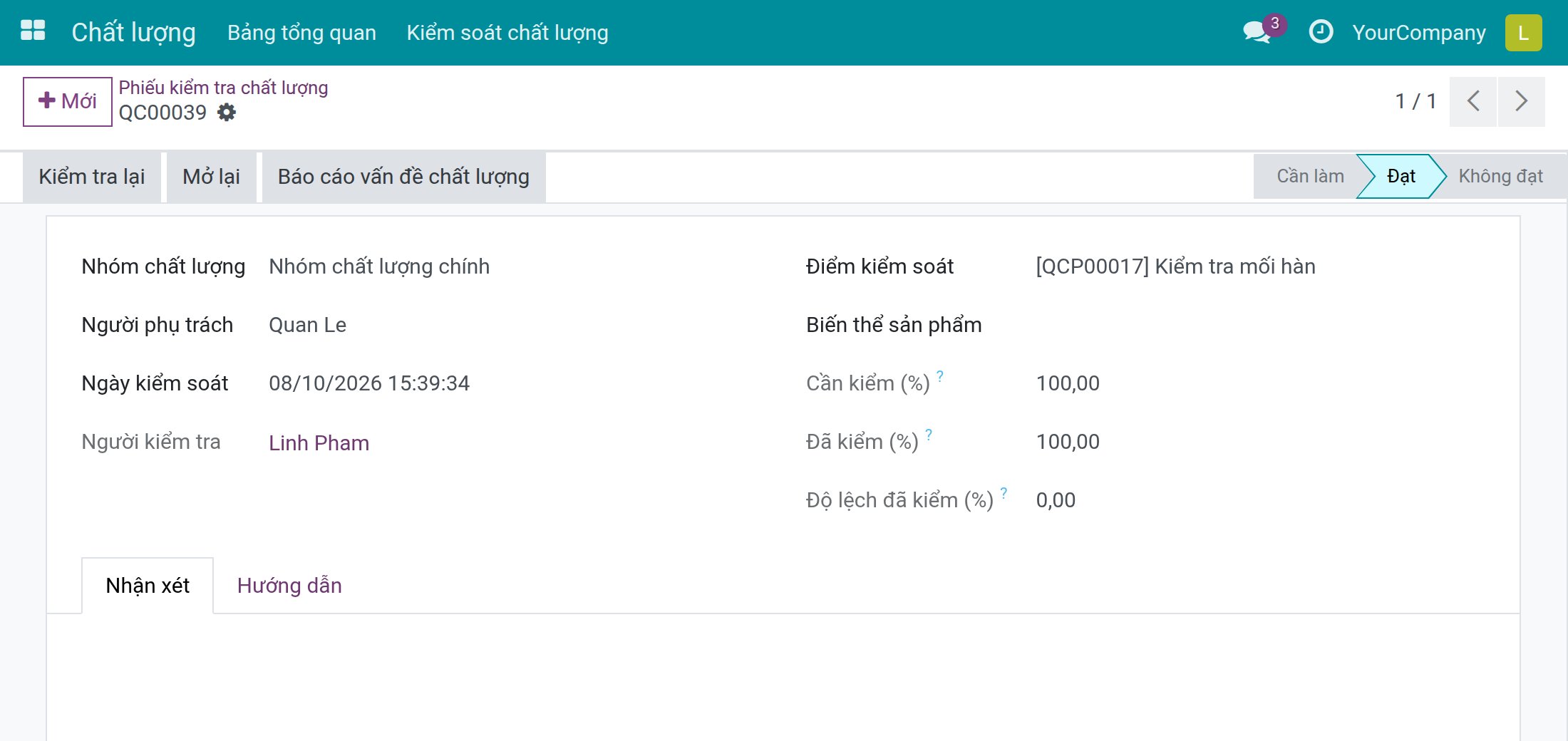The height and width of the screenshot is (741, 1568).
Task: Click the Phiếu kiểm tra chất lượng breadcrumb
Action: [x=223, y=88]
